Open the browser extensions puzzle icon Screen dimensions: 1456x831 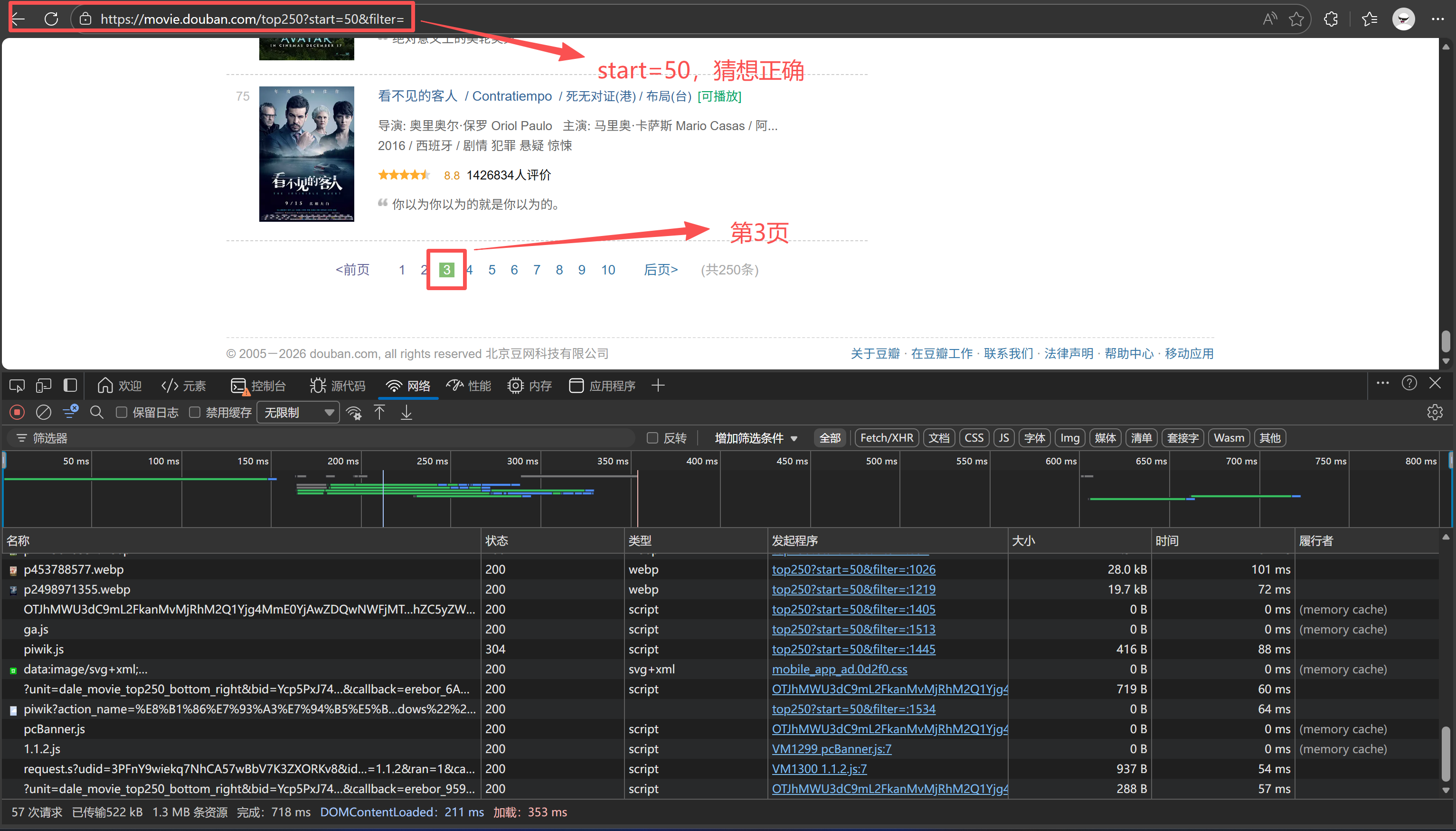pyautogui.click(x=1331, y=19)
